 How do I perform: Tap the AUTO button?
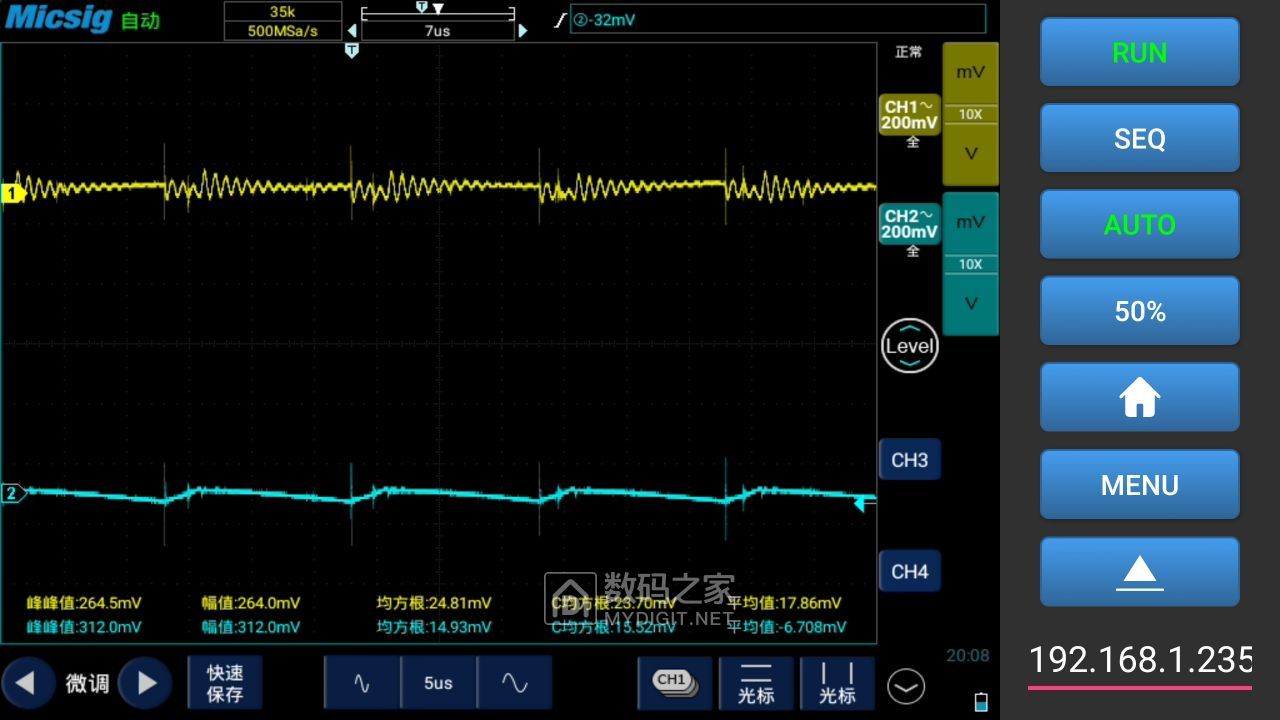1139,225
